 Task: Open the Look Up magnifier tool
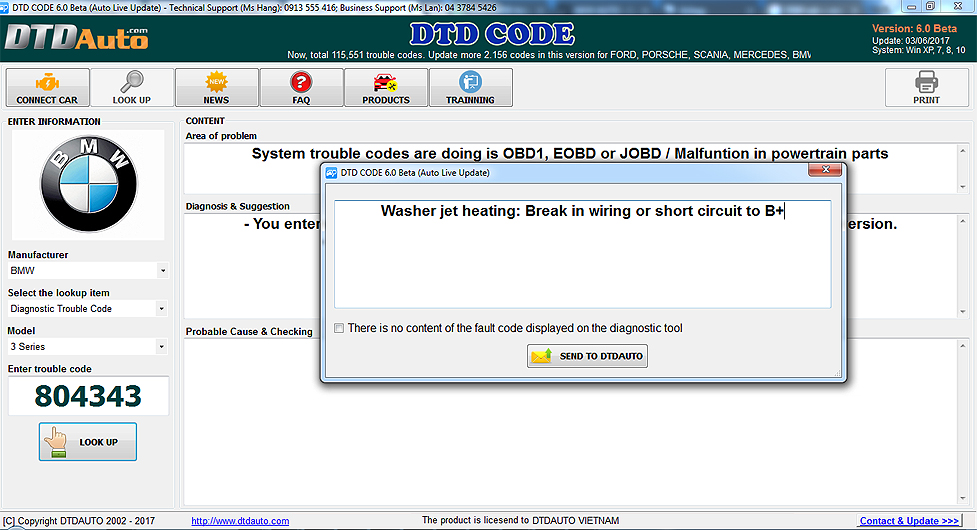click(131, 88)
